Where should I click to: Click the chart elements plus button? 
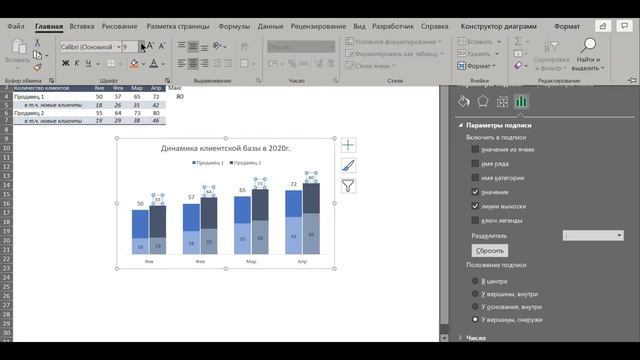pyautogui.click(x=348, y=145)
